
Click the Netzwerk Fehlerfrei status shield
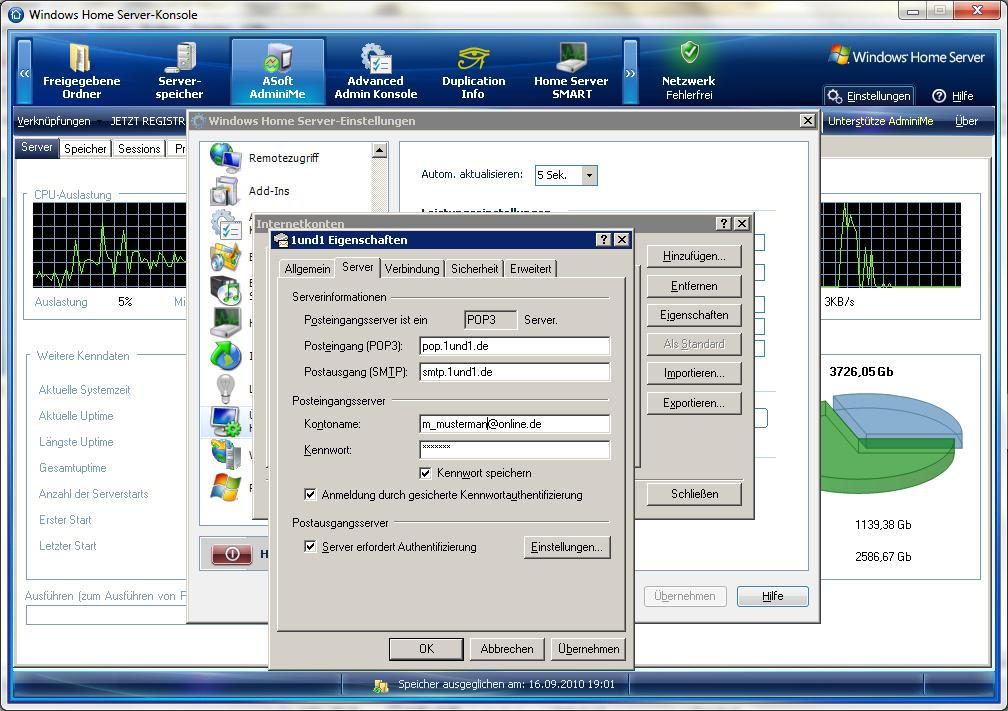point(689,53)
